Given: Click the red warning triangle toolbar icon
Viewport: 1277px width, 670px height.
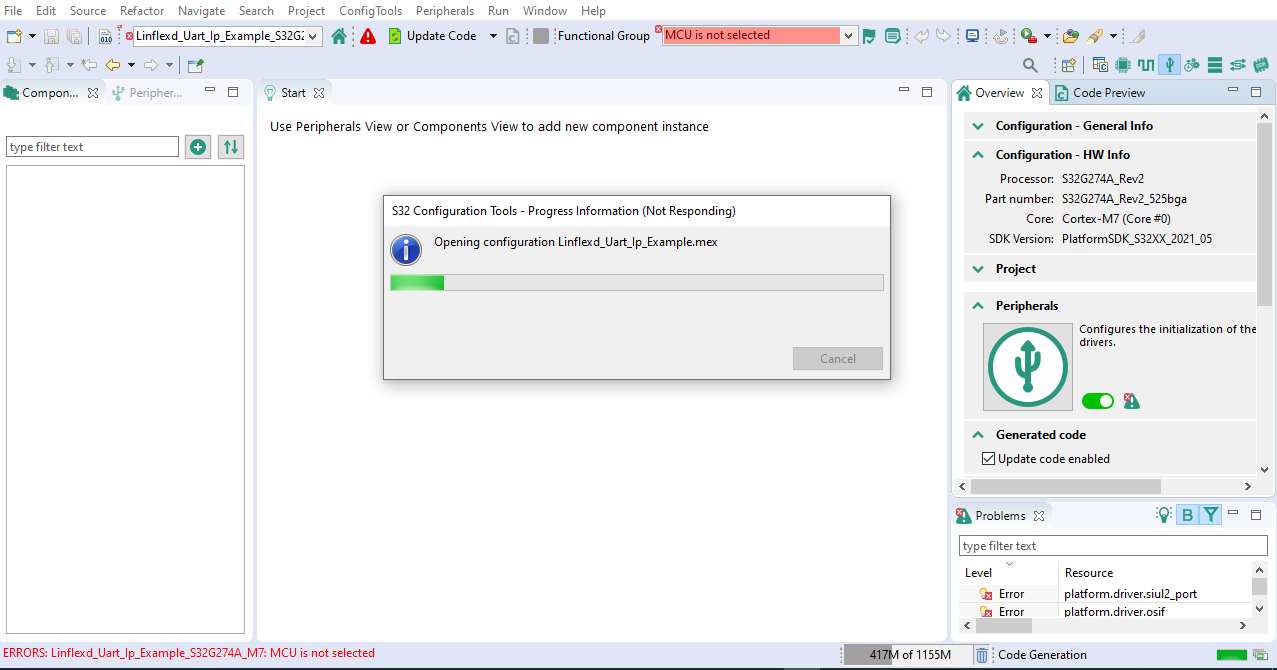Looking at the screenshot, I should (x=368, y=36).
